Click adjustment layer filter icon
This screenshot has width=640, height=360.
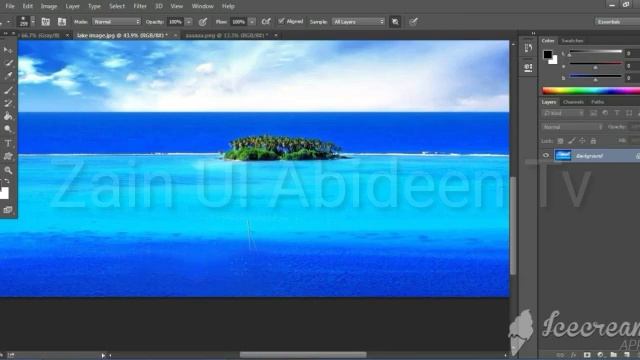click(x=605, y=113)
